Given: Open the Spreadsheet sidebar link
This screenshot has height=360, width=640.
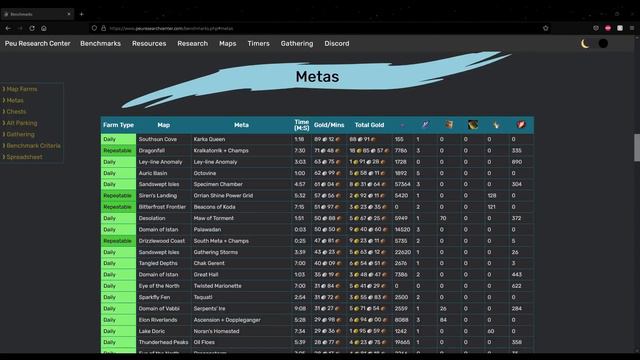Looking at the screenshot, I should pos(24,157).
